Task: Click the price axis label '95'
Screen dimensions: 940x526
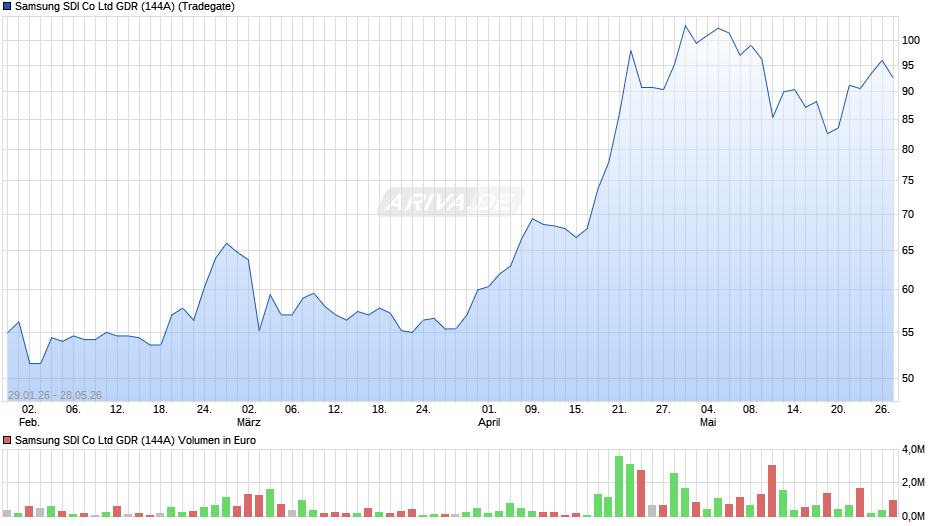Action: (908, 65)
